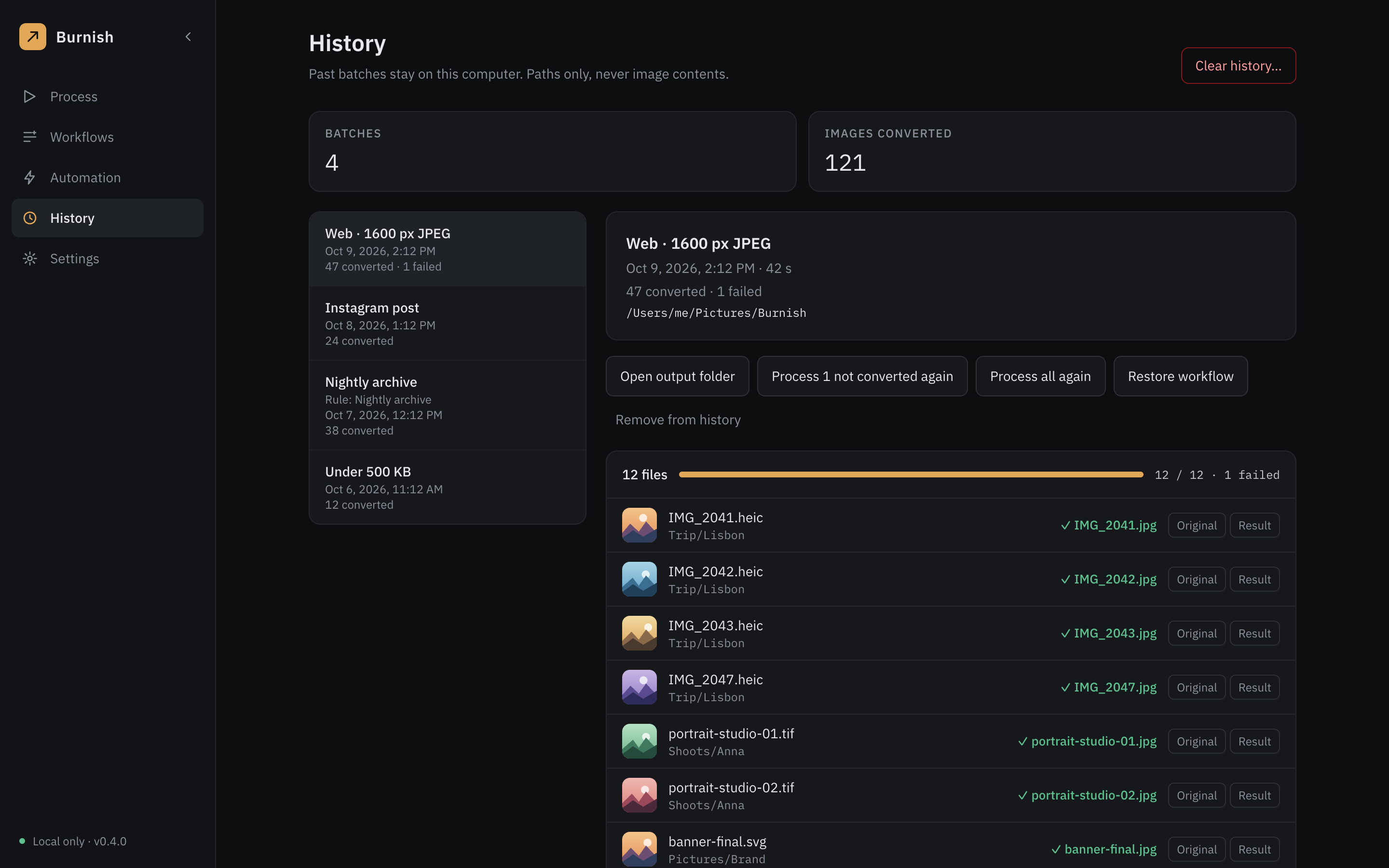1389x868 pixels.
Task: Click the /Users/me/Pictures/Burnish output path
Action: [716, 313]
